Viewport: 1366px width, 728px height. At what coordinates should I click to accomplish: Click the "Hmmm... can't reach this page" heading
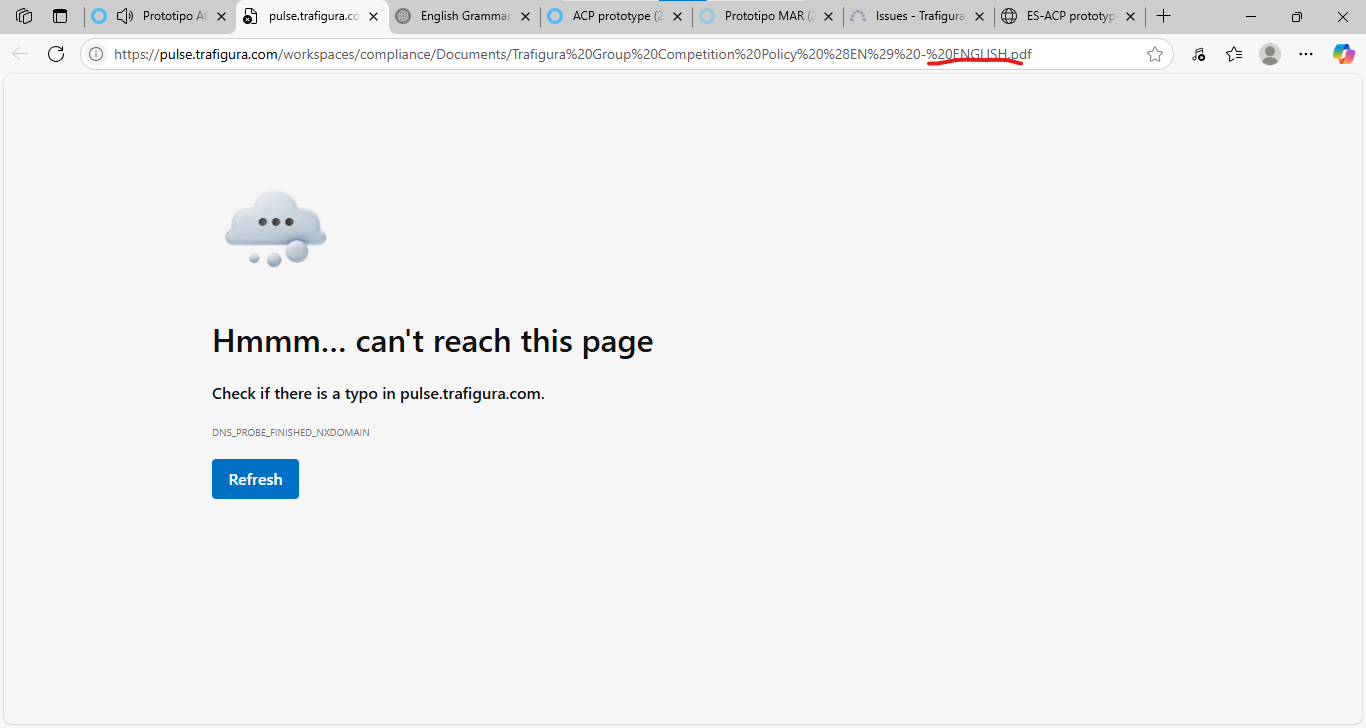click(432, 341)
